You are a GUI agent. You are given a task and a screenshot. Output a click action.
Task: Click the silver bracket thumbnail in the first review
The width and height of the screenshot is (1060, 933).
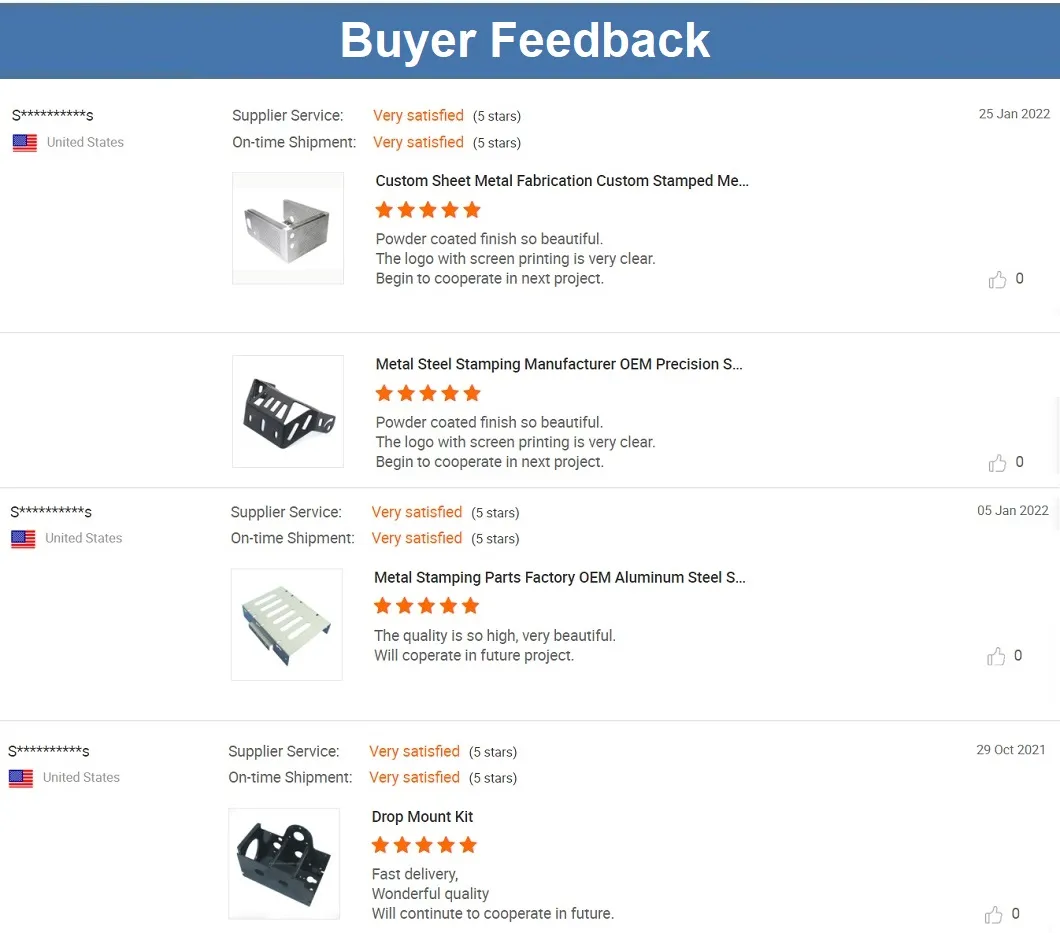[x=288, y=227]
